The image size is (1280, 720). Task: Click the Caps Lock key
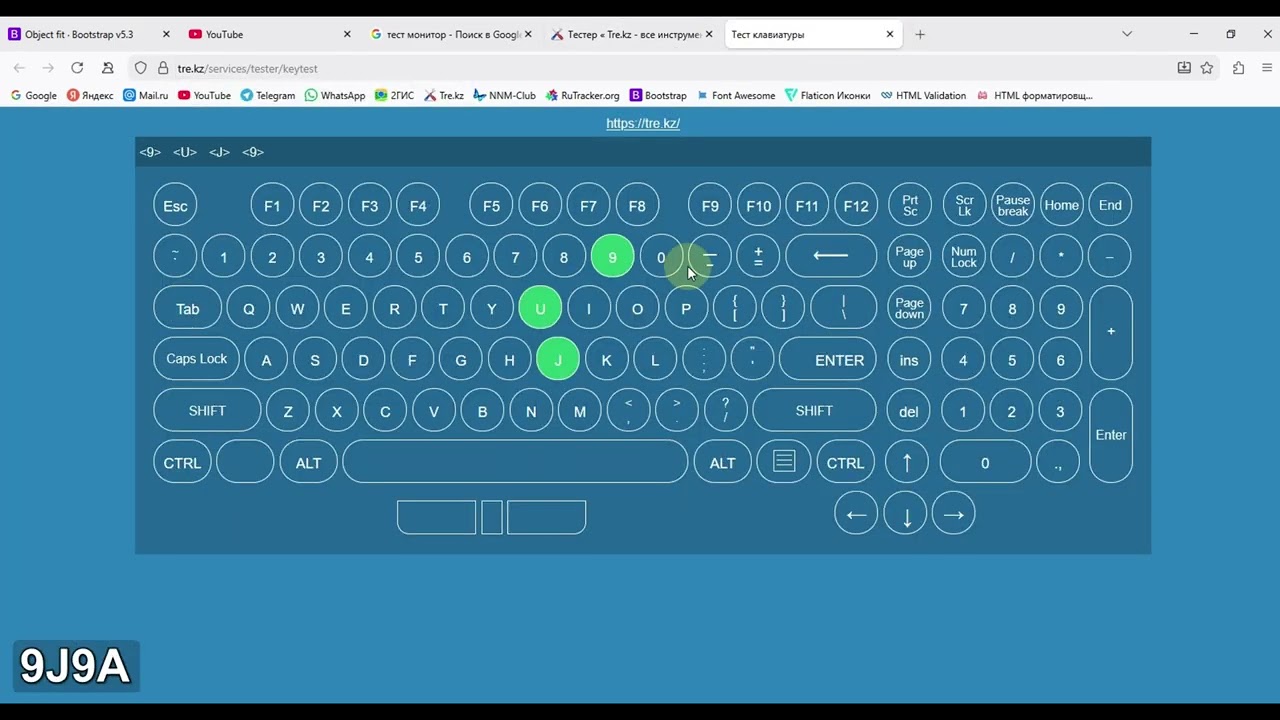coord(196,359)
